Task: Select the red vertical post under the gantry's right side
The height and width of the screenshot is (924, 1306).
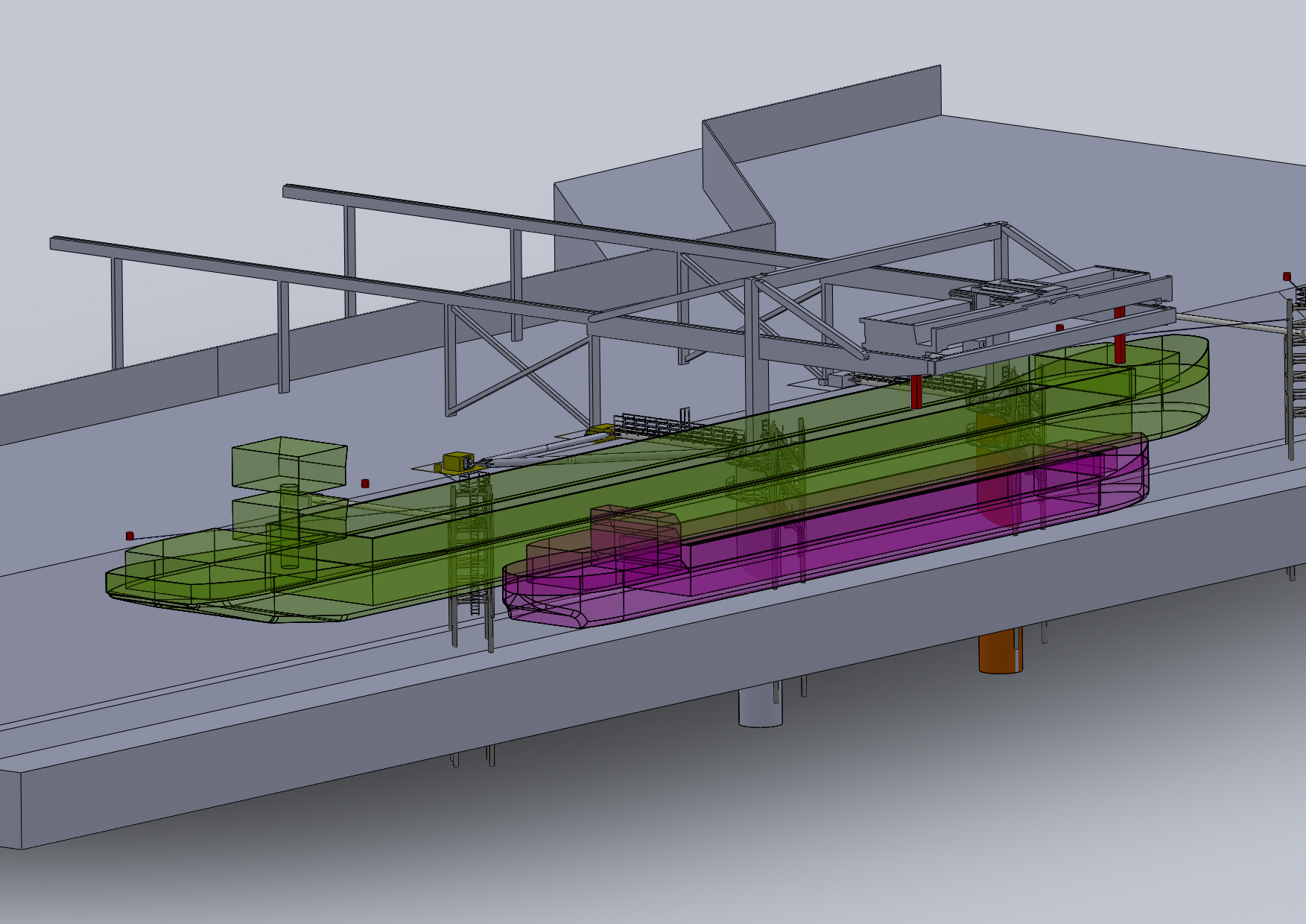Action: (x=1119, y=335)
